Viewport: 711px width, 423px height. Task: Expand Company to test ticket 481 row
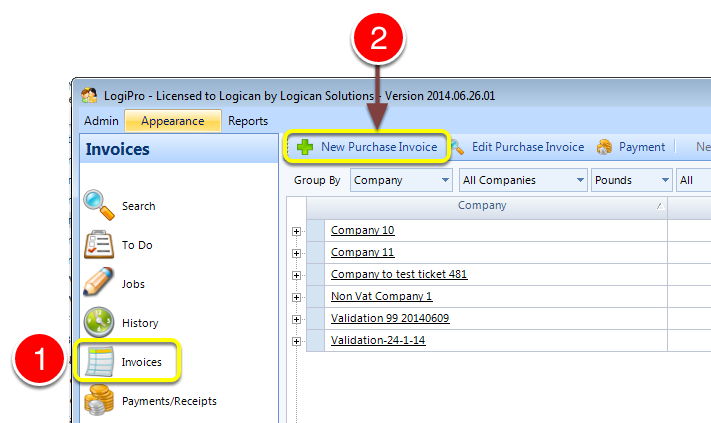297,276
